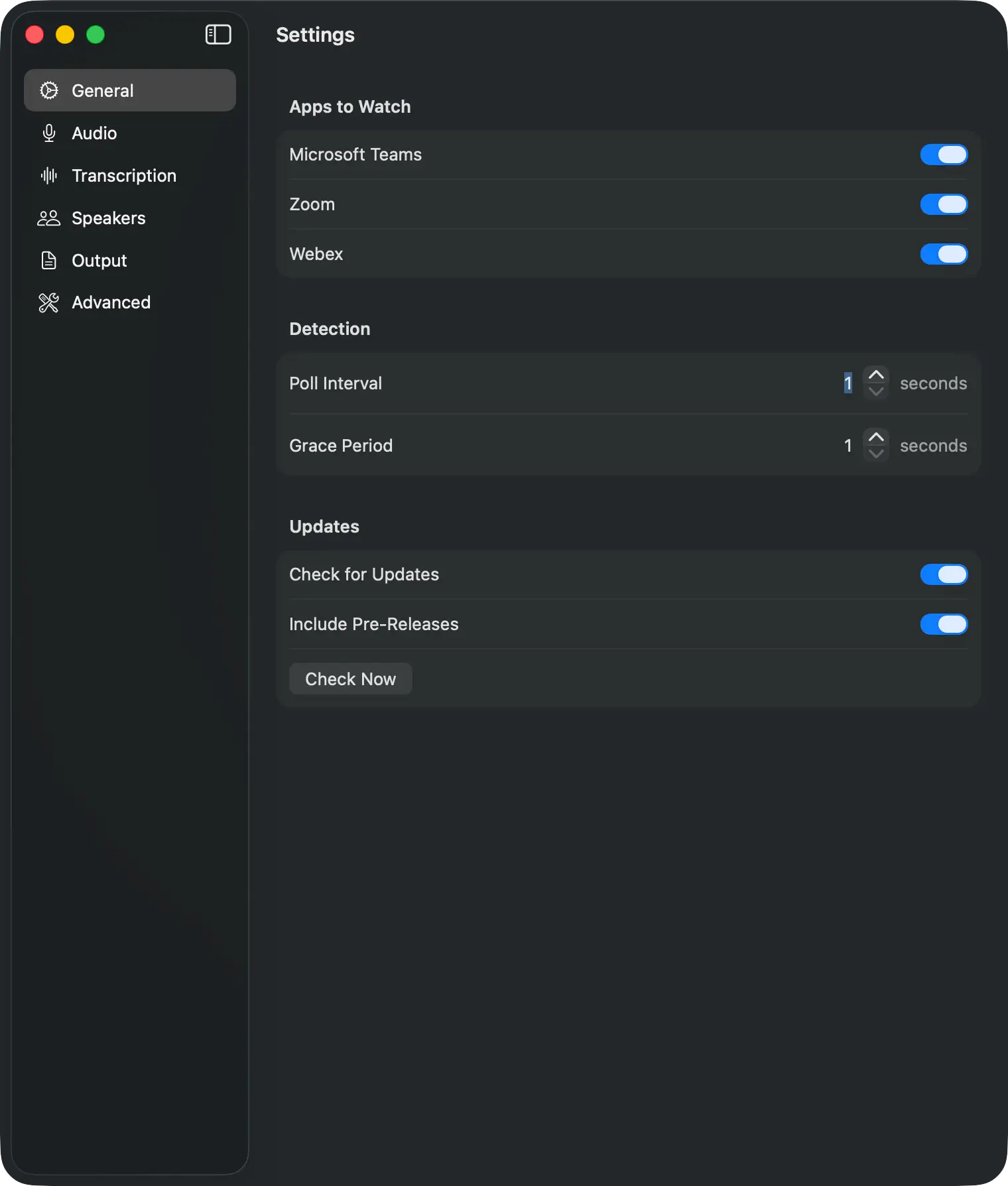Screen dimensions: 1008x1186
Task: Turn off Webex watching
Action: tap(944, 254)
